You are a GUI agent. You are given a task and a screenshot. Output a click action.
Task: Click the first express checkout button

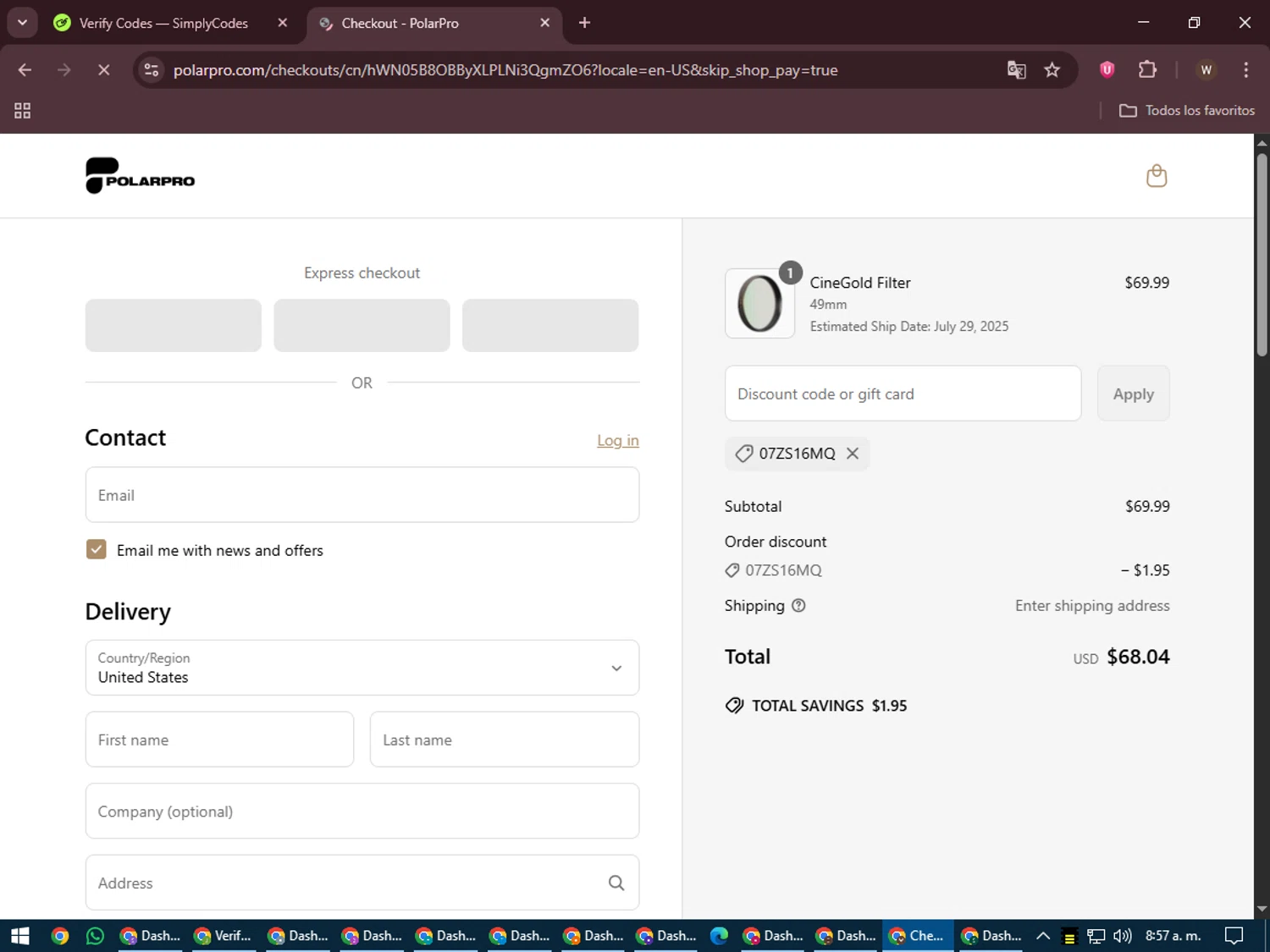(x=174, y=325)
